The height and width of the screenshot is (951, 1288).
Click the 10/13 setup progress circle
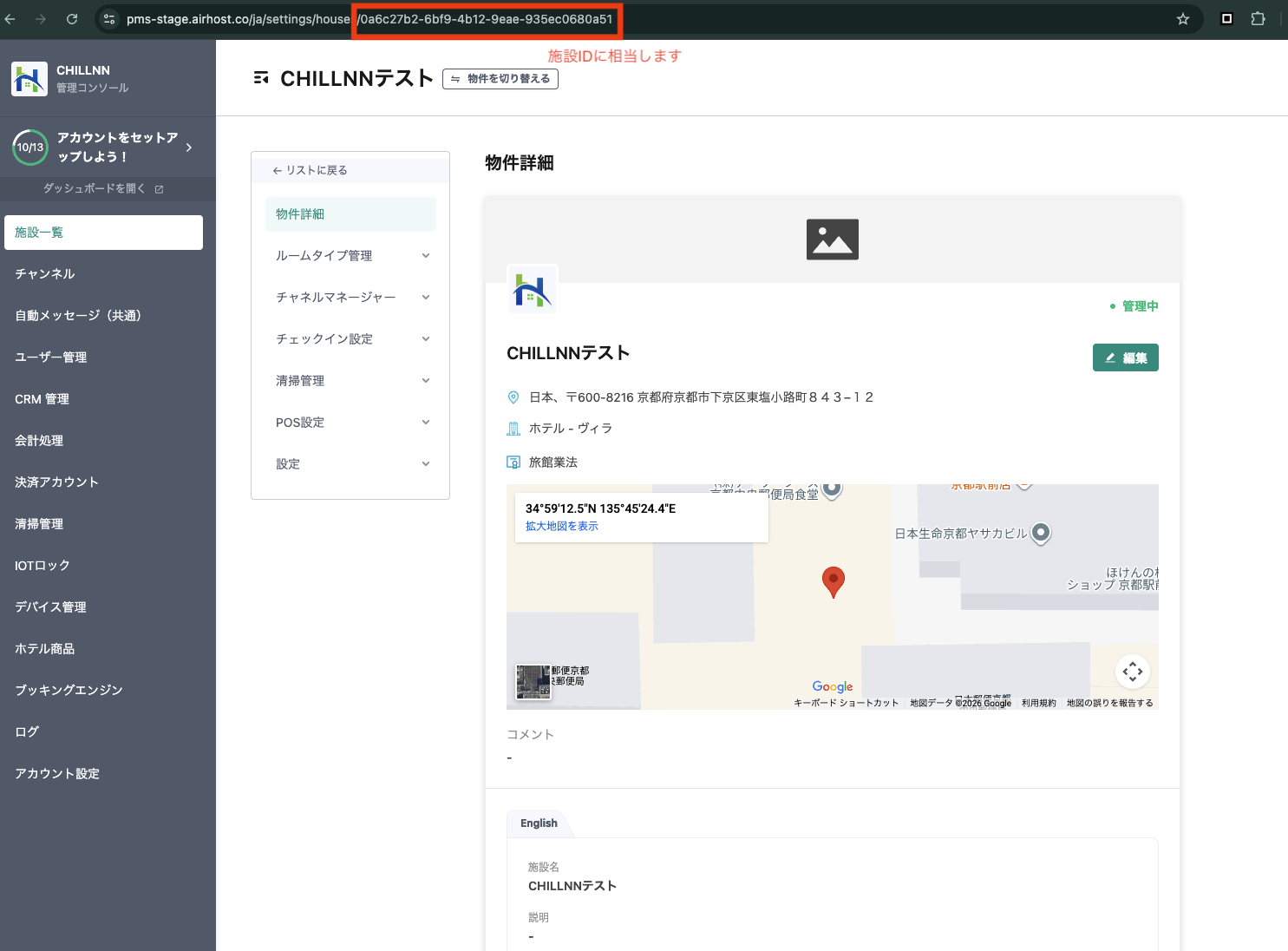(30, 147)
